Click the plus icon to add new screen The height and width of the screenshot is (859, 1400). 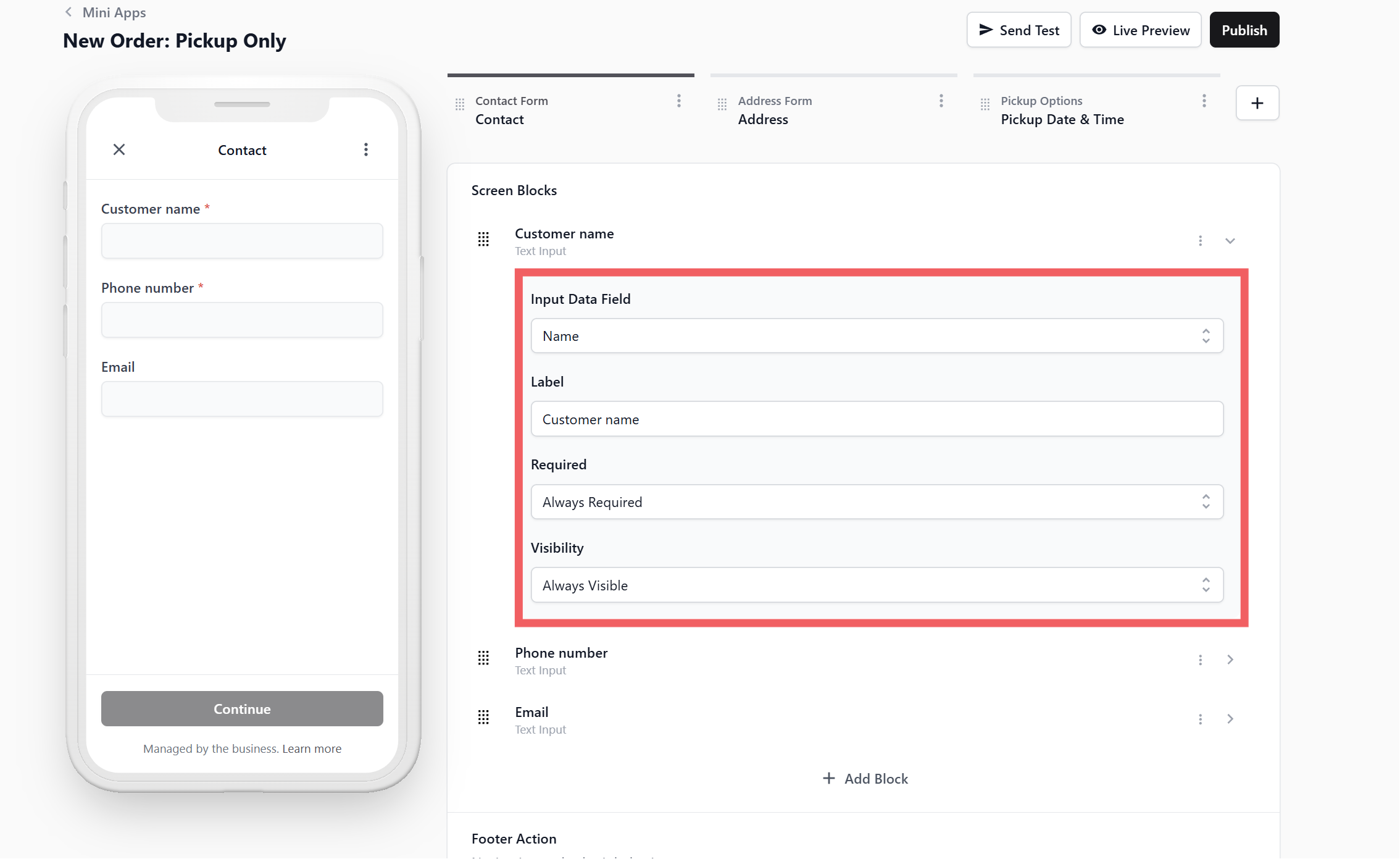[1257, 103]
